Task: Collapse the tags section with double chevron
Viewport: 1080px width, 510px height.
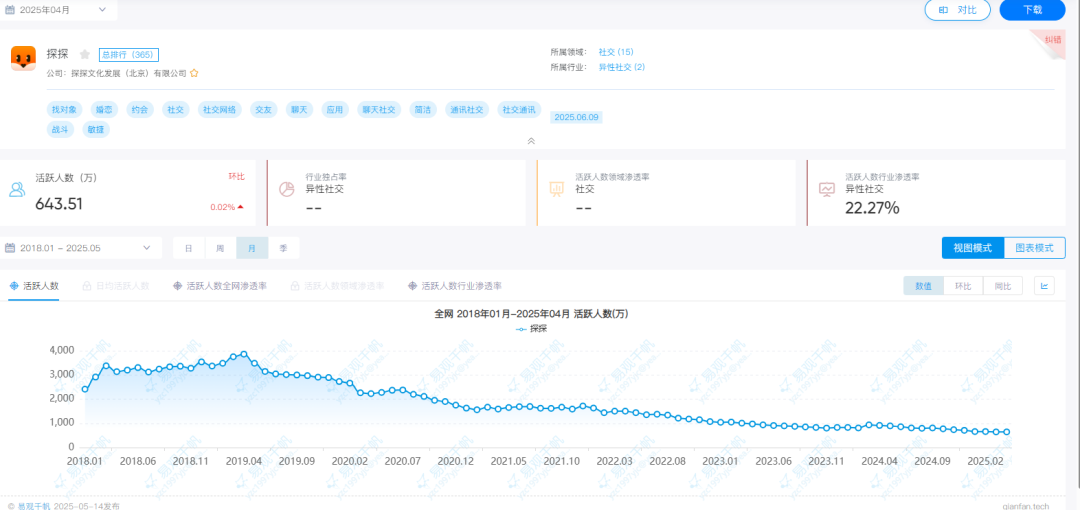Action: (x=531, y=141)
